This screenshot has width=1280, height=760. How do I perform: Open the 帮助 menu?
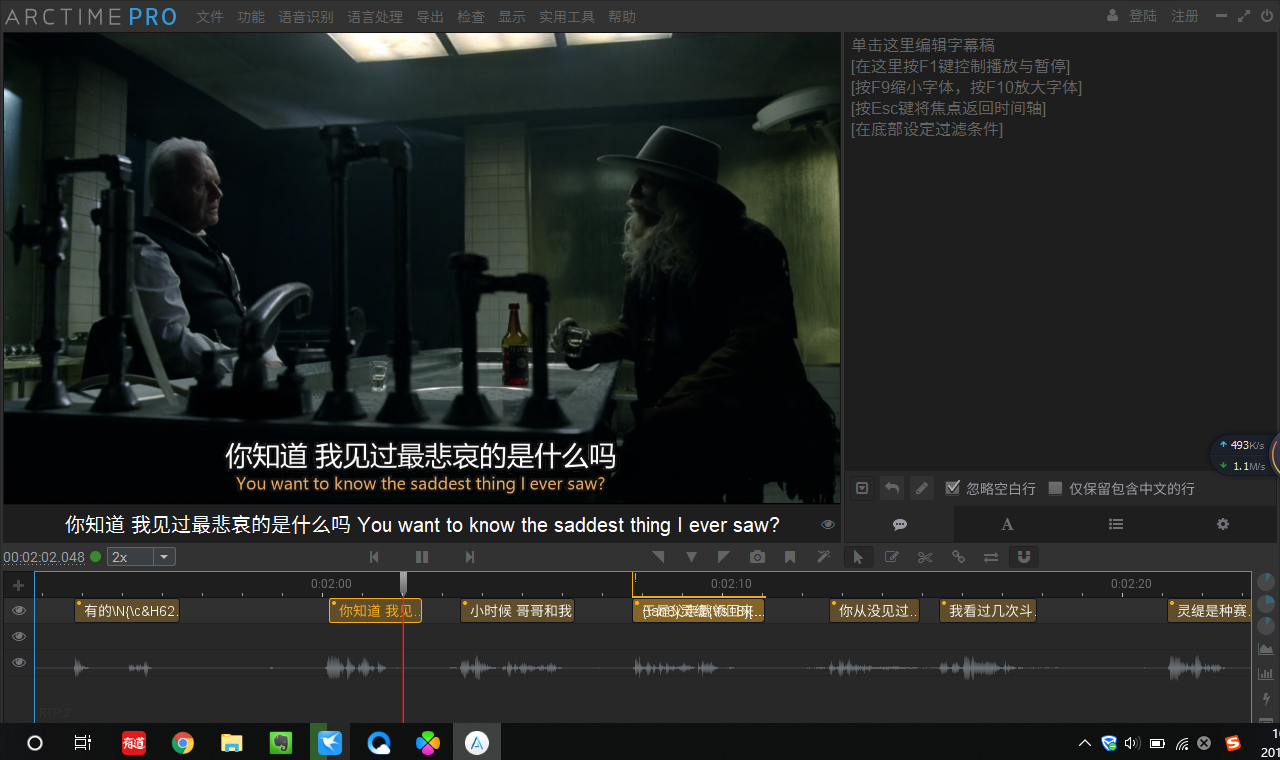(x=622, y=17)
